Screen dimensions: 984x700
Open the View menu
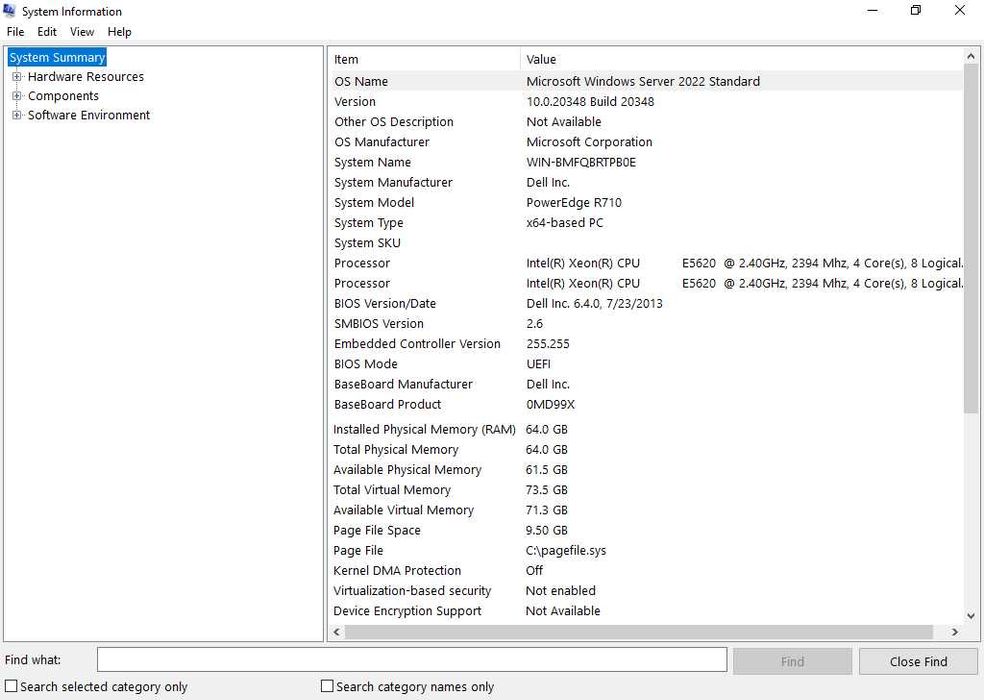click(82, 32)
